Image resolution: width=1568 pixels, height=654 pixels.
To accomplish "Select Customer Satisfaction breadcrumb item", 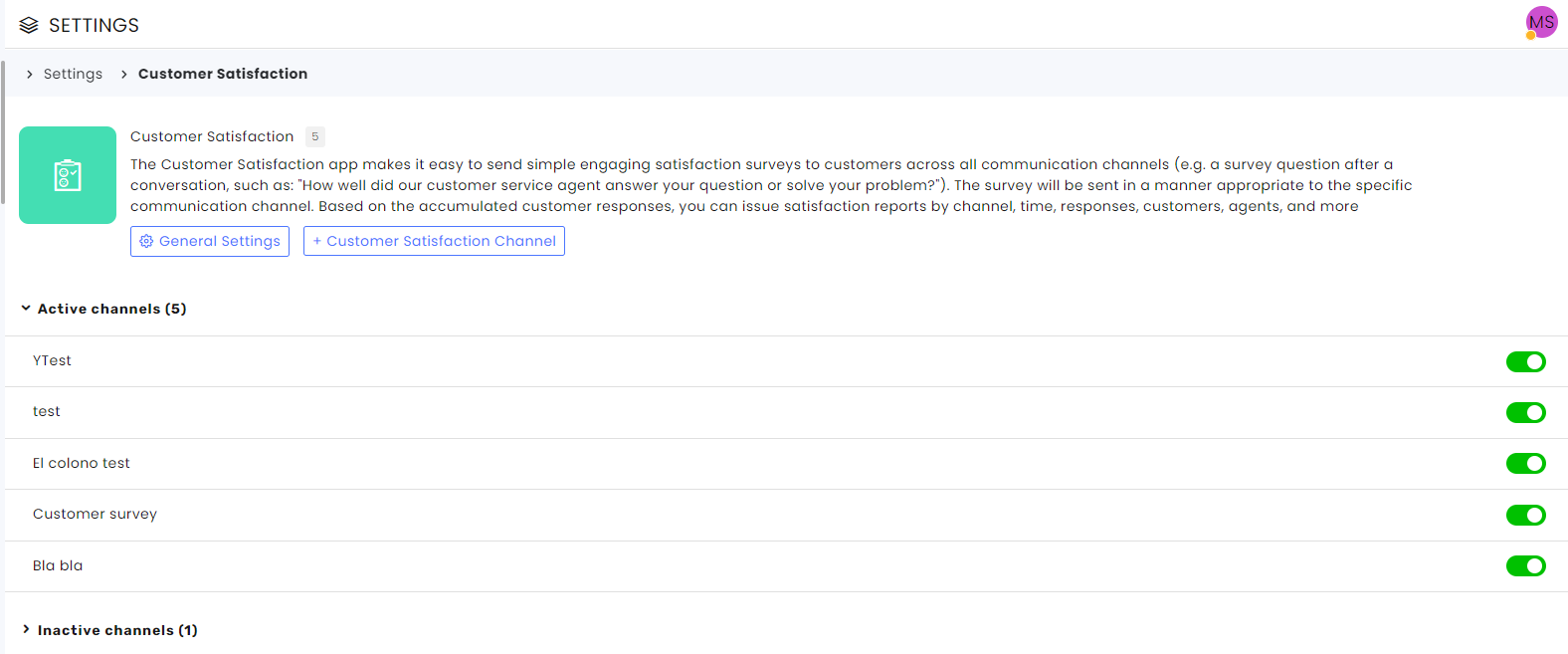I will coord(223,74).
